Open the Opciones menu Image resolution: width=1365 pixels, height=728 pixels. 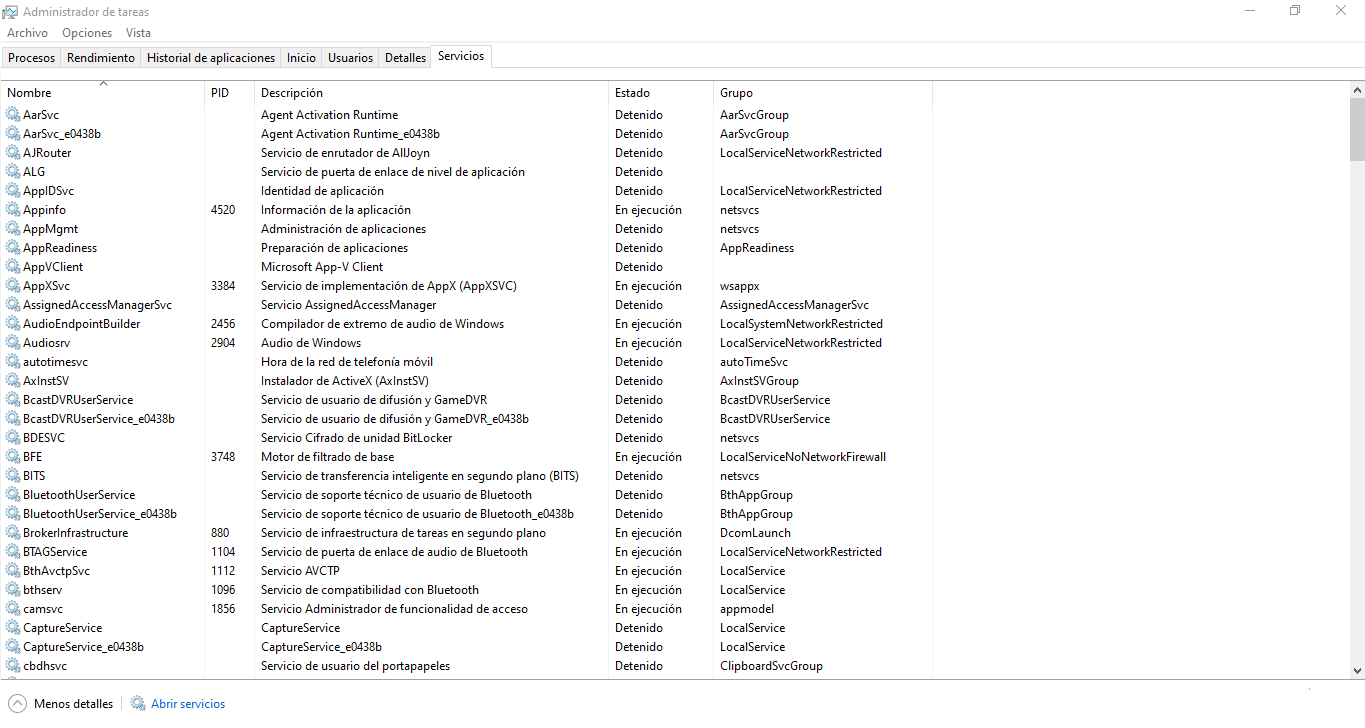(x=87, y=33)
